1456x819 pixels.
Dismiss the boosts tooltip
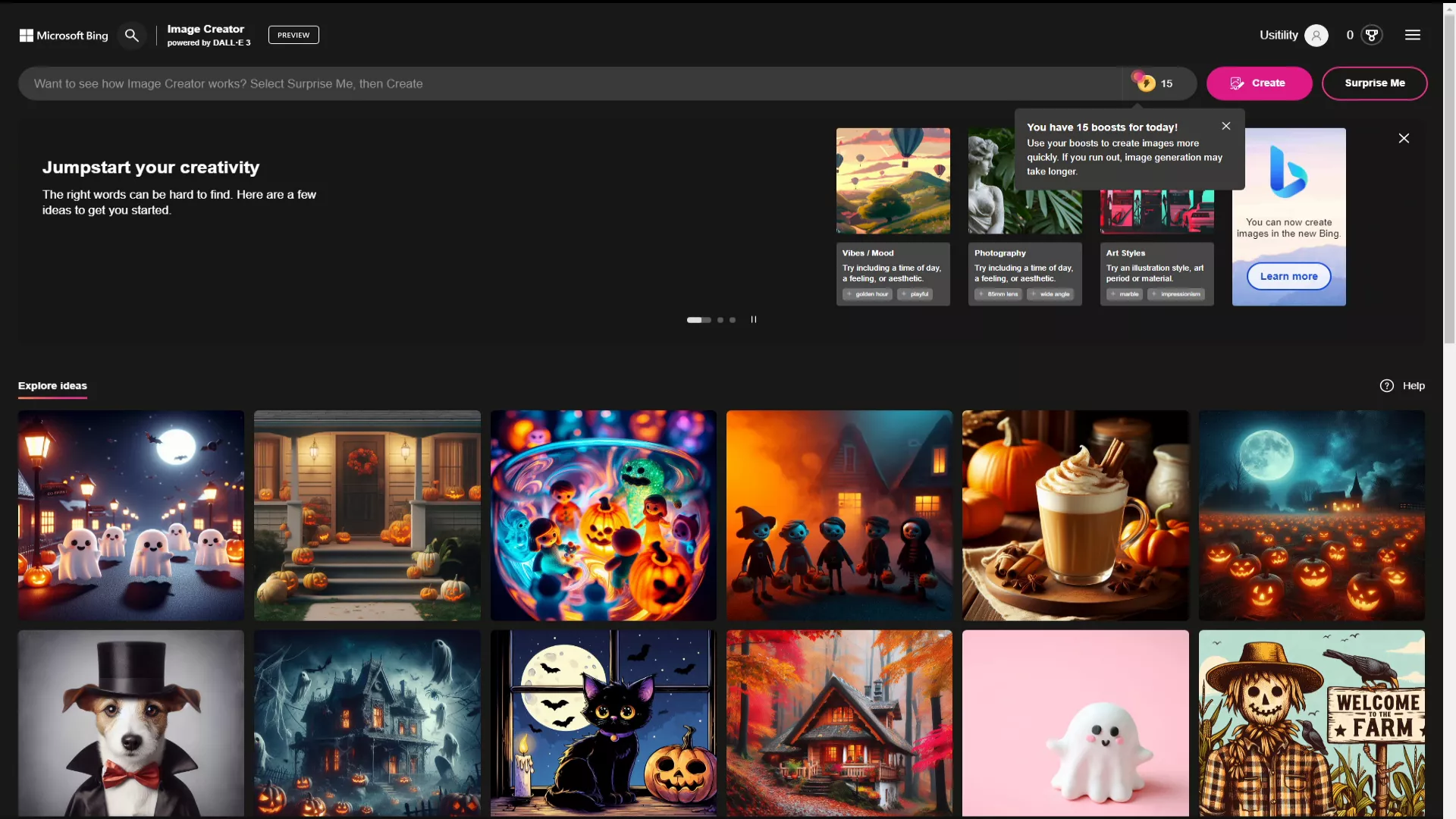pos(1226,127)
